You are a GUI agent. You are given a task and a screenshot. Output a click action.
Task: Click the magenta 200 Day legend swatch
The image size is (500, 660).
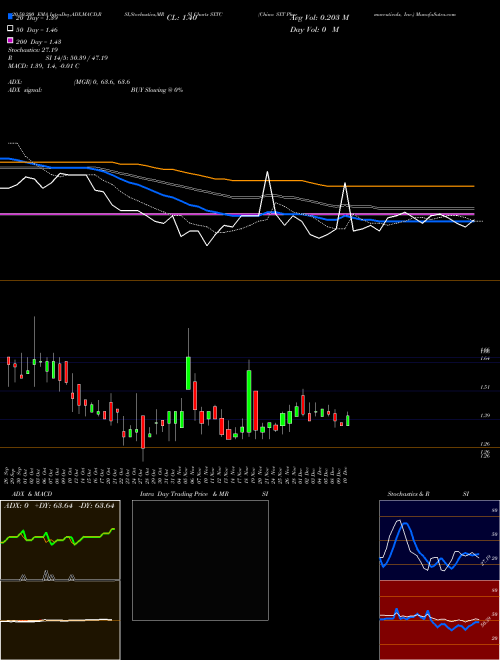[x=10, y=41]
